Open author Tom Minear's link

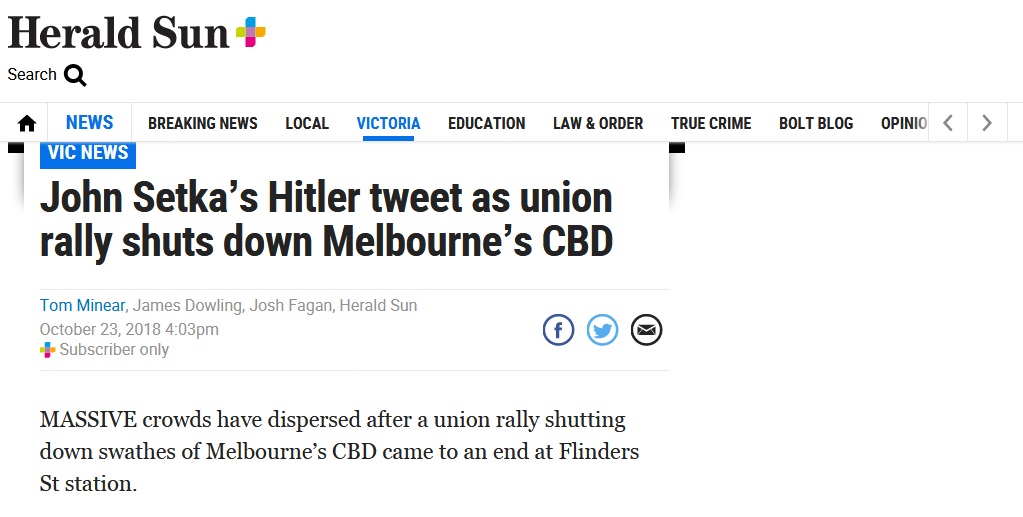pyautogui.click(x=82, y=306)
